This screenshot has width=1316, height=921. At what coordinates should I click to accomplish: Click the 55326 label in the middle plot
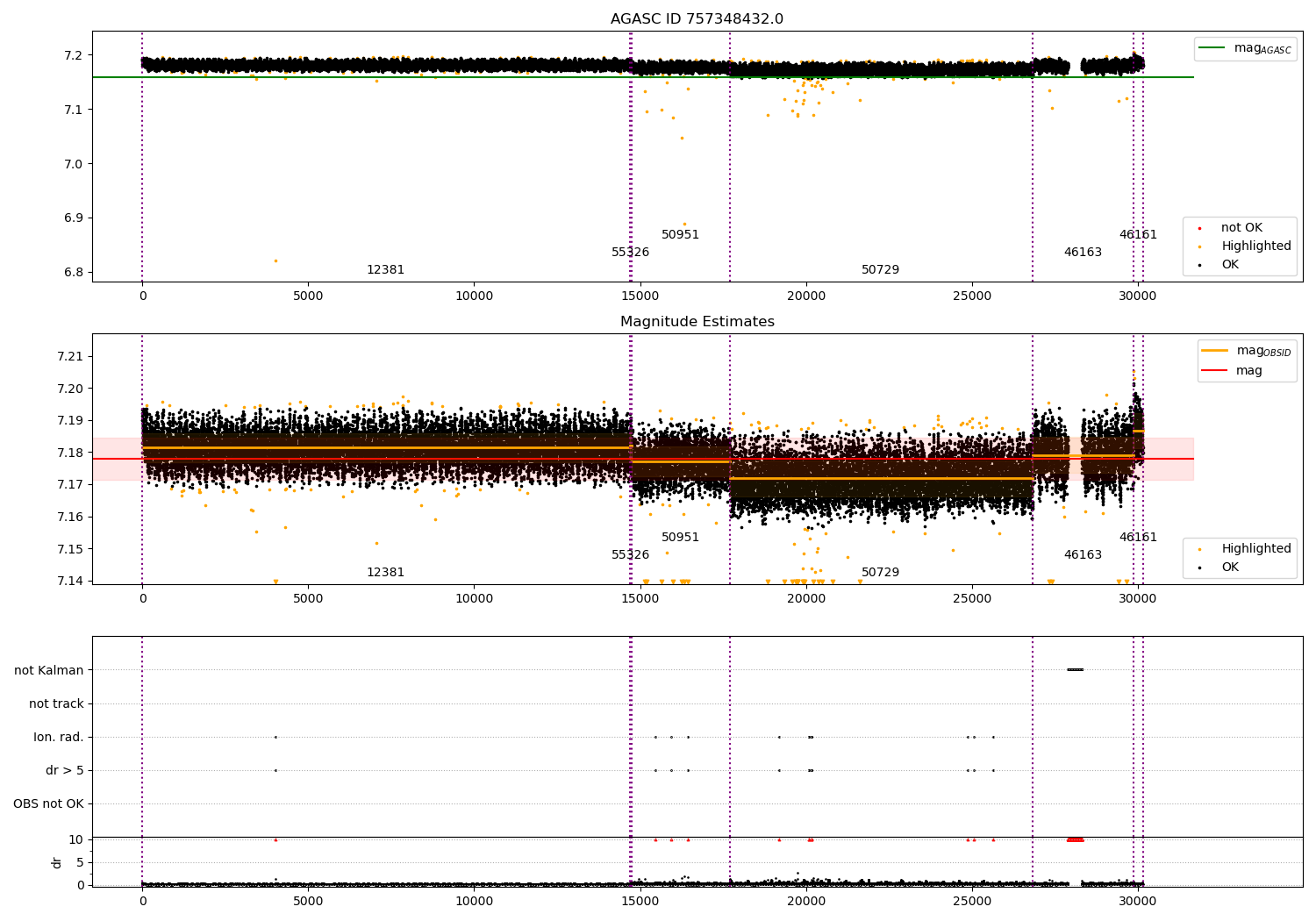point(630,555)
